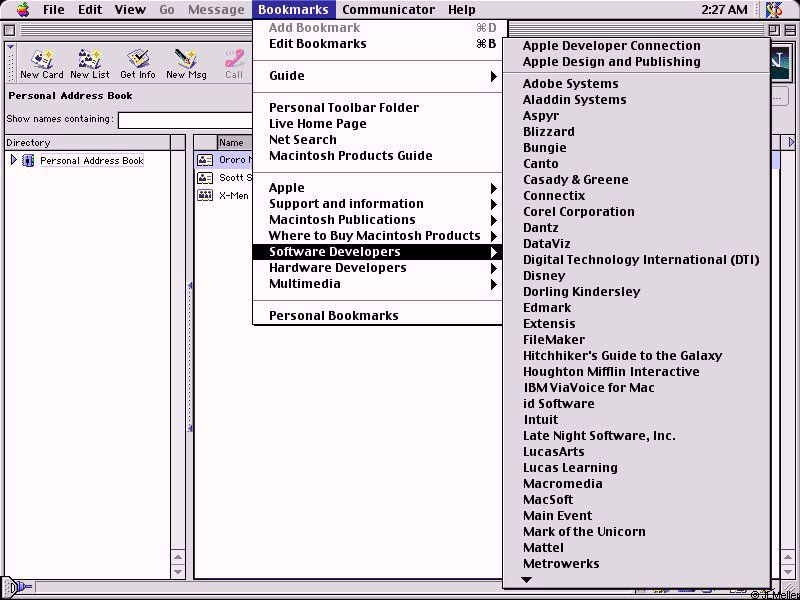Screen dimensions: 800x600
Task: Expand the Multimedia submenu
Action: tap(378, 284)
